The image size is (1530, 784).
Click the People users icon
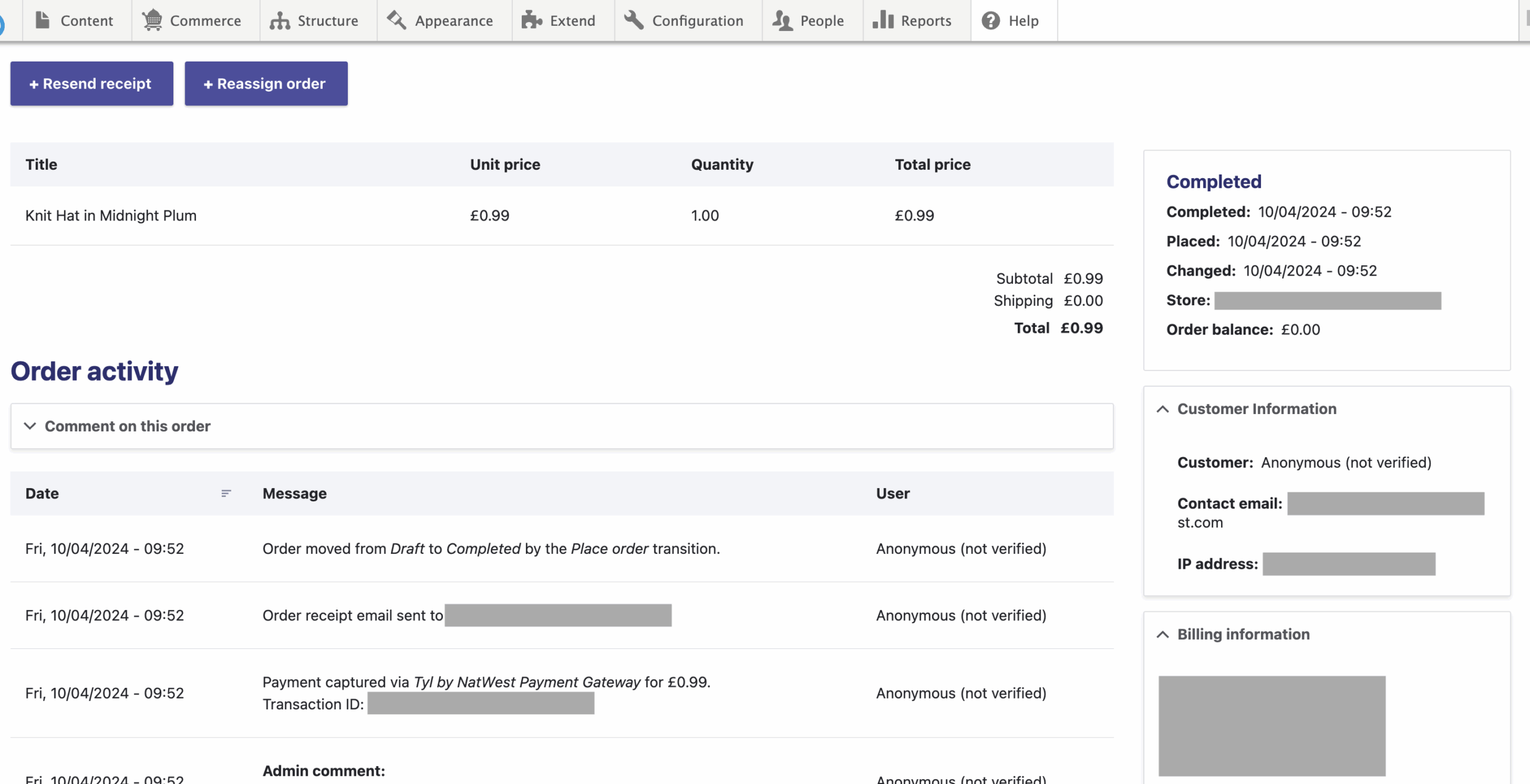tap(782, 21)
